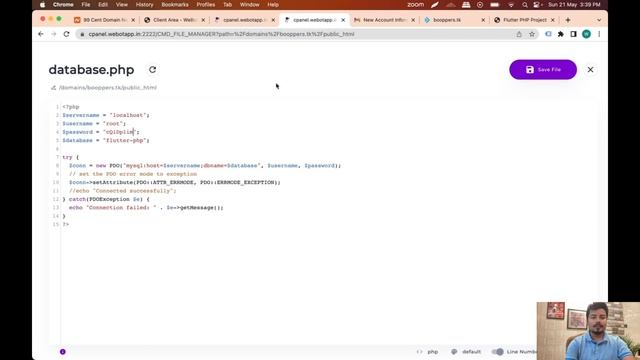Click the date and time in menu bar

pyautogui.click(x=574, y=4)
